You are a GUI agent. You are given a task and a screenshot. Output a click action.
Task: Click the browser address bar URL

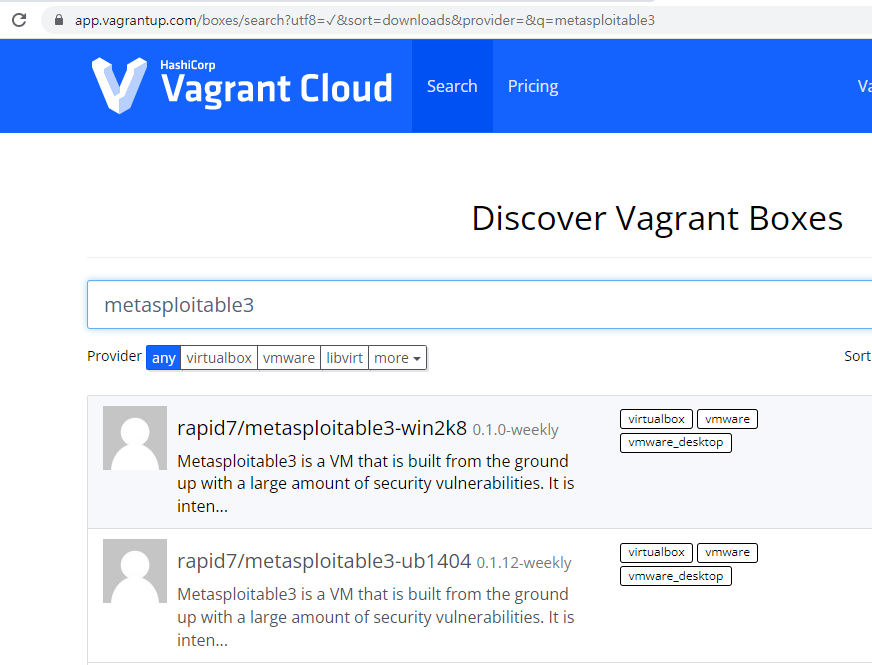(x=365, y=21)
